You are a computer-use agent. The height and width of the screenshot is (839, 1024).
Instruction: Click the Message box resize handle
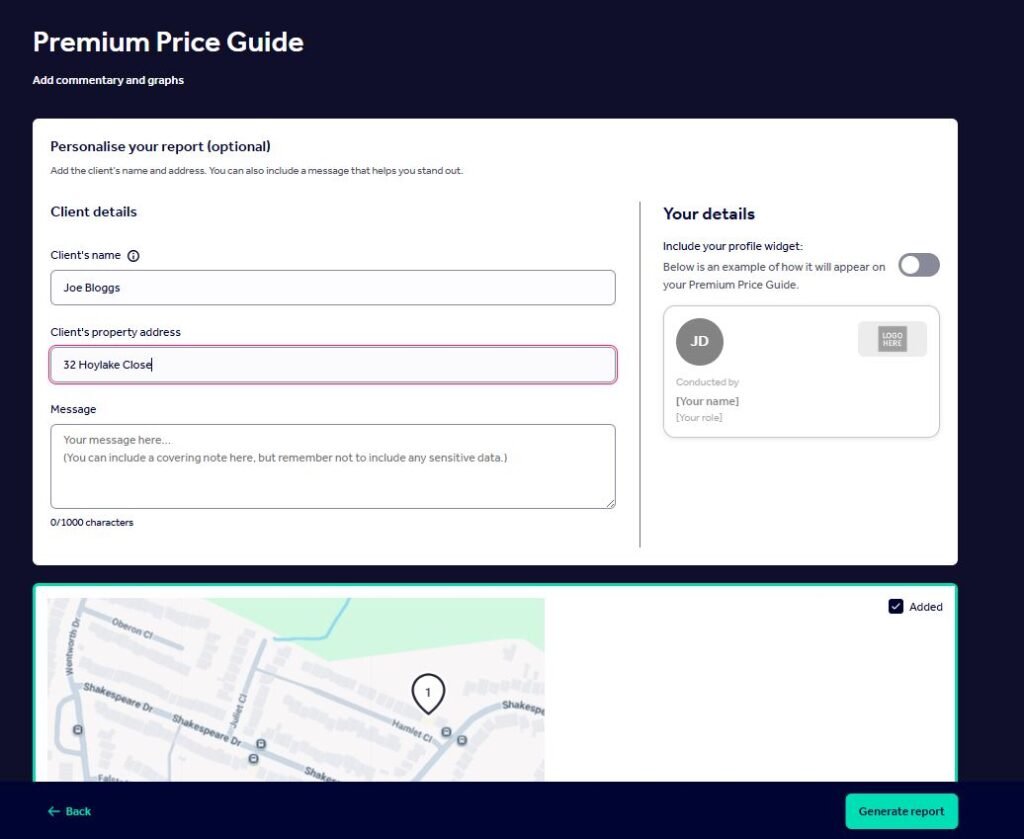[610, 503]
